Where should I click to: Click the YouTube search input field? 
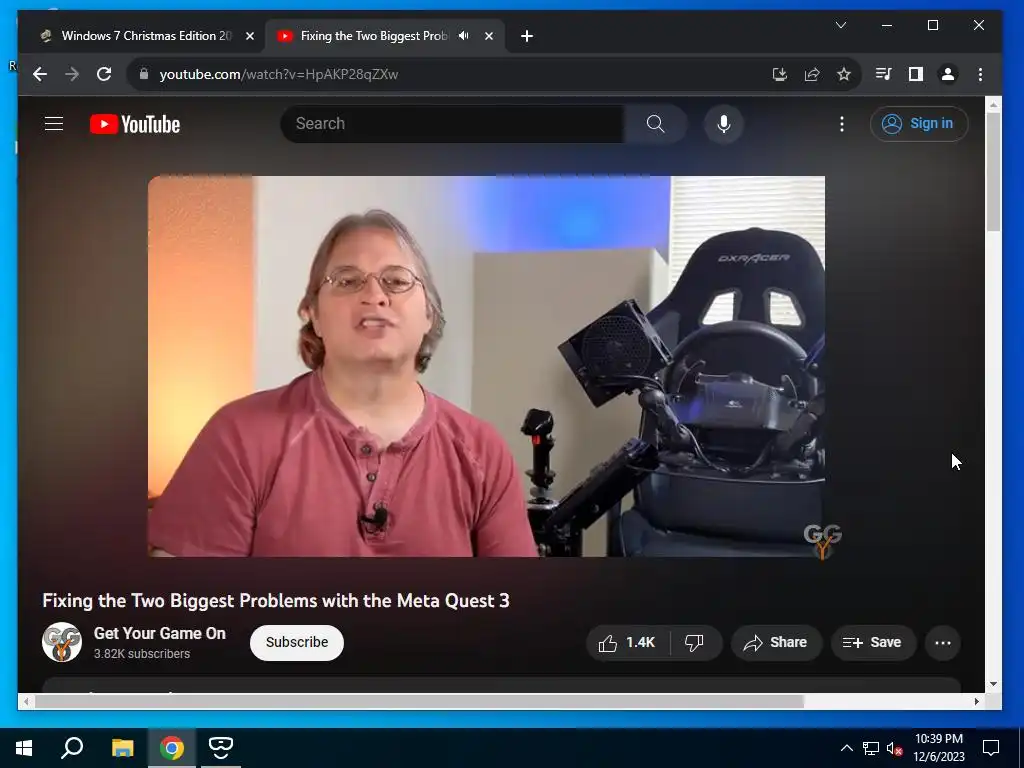click(452, 123)
